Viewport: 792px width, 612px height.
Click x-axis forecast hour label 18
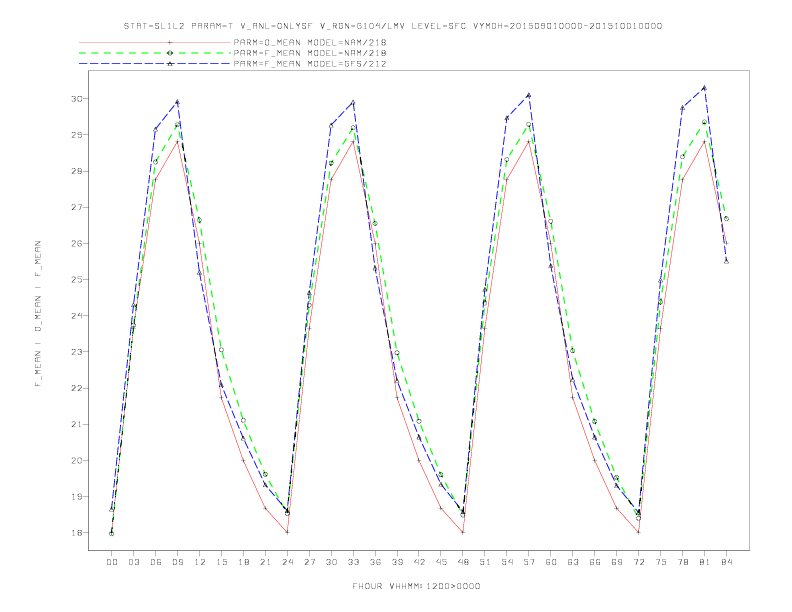coord(243,562)
